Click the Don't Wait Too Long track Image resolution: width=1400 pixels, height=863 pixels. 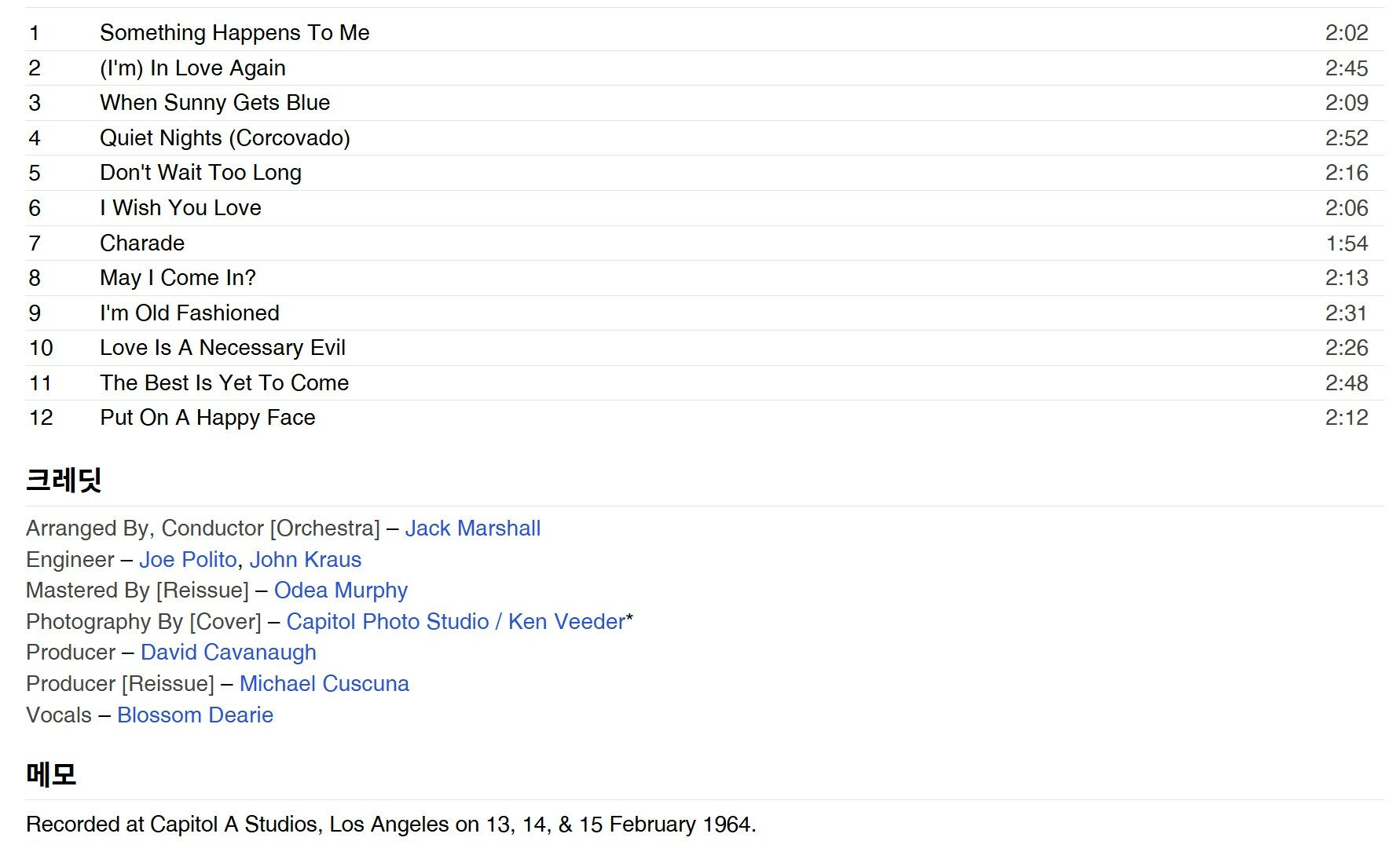point(200,173)
